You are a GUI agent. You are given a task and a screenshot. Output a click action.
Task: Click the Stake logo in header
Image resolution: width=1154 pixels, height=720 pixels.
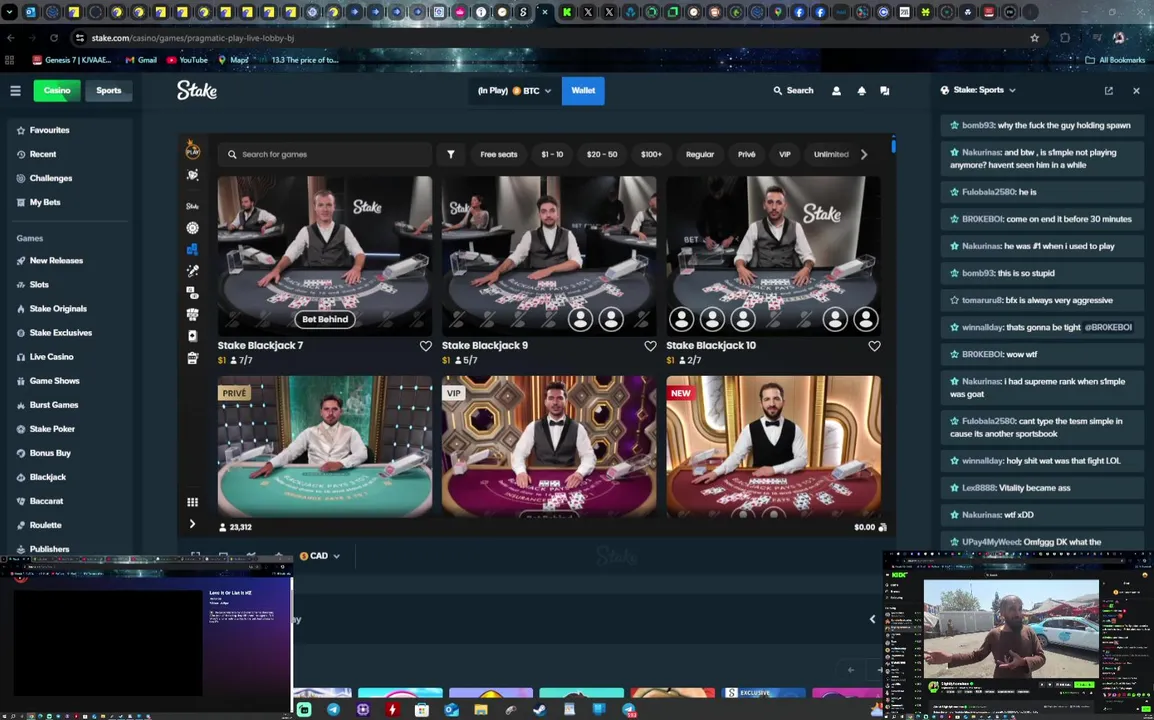[x=197, y=90]
